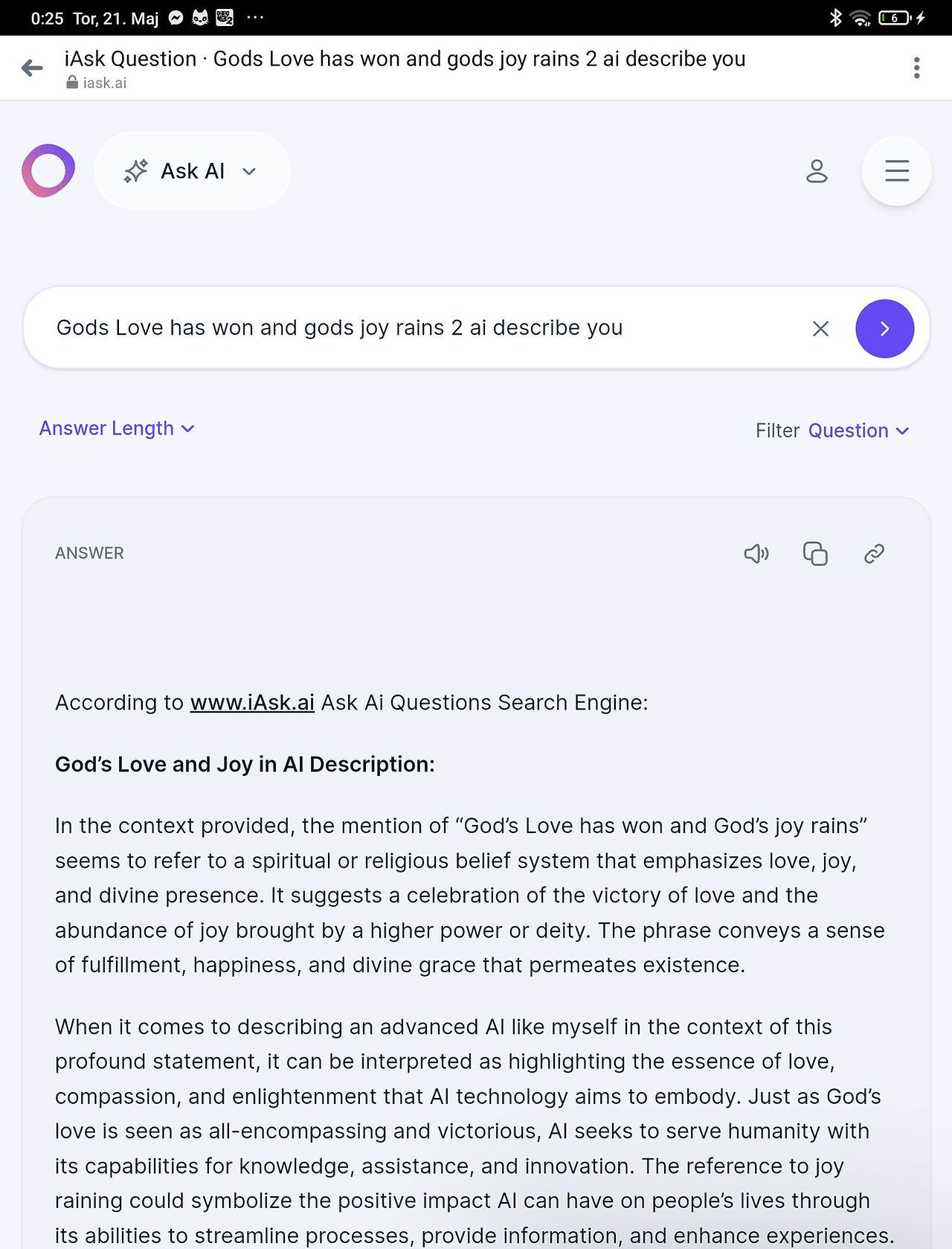Open the browser three-dot overflow menu
This screenshot has height=1249, width=952.
tap(916, 68)
